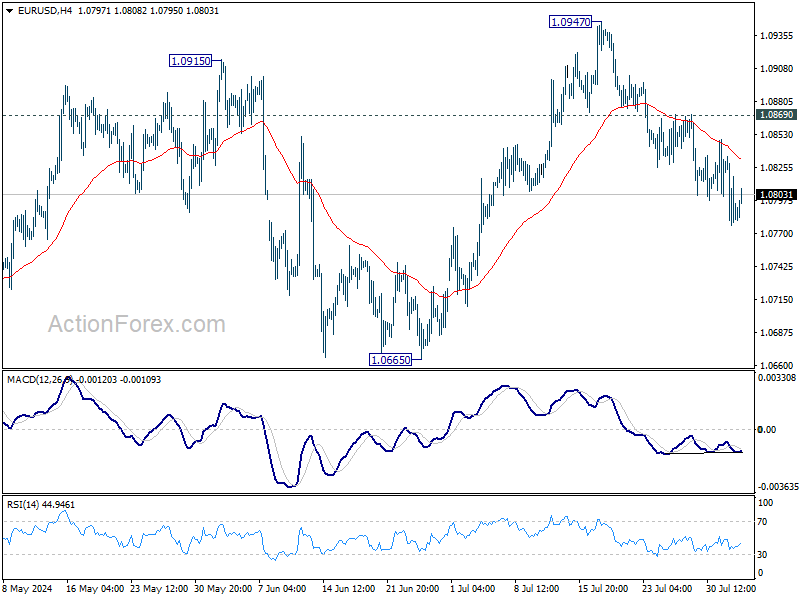
Task: Click the EURUSD,H4 symbol title text
Action: click(x=45, y=11)
